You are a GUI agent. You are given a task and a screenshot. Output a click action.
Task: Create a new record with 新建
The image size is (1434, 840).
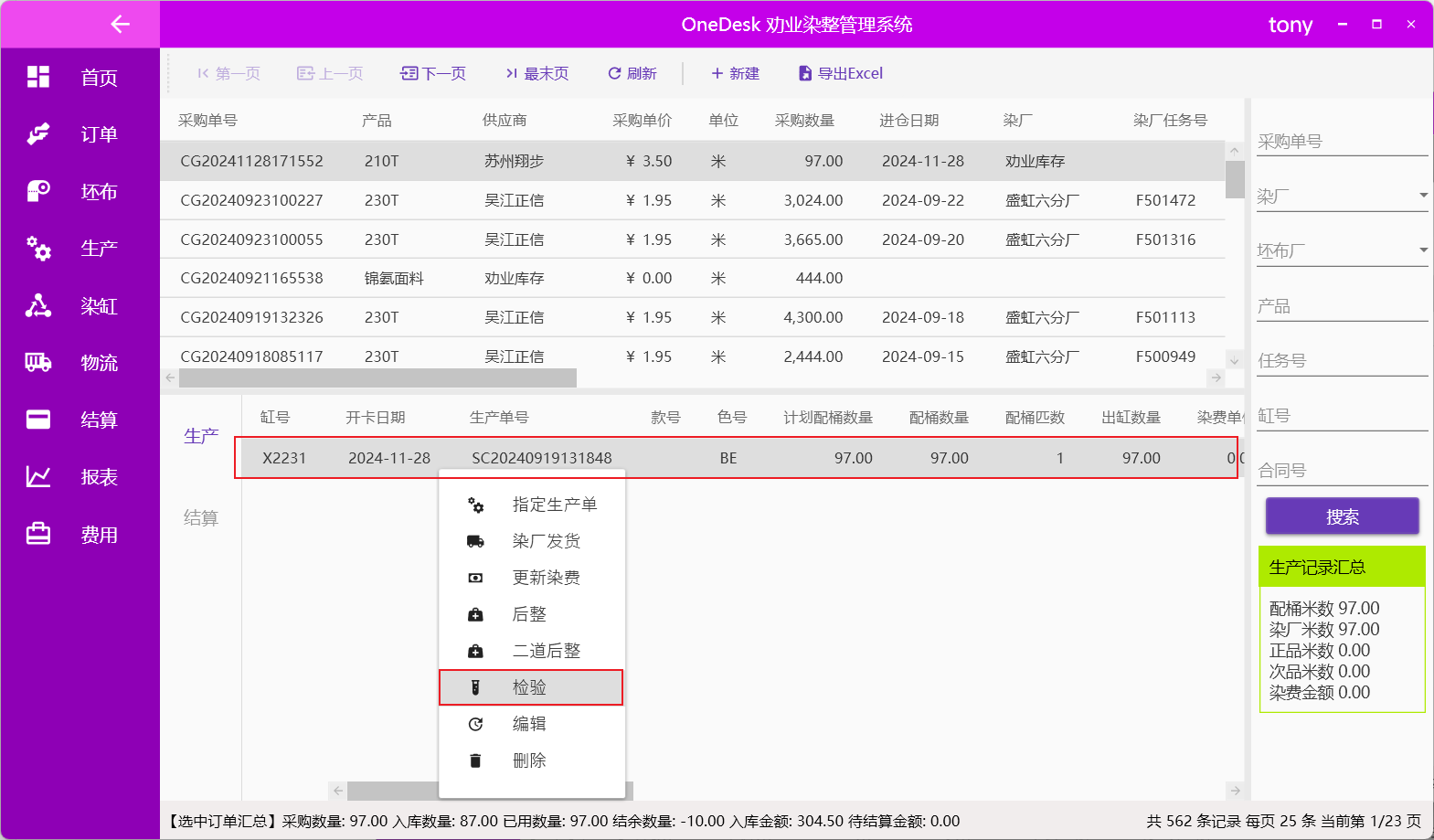coord(736,73)
